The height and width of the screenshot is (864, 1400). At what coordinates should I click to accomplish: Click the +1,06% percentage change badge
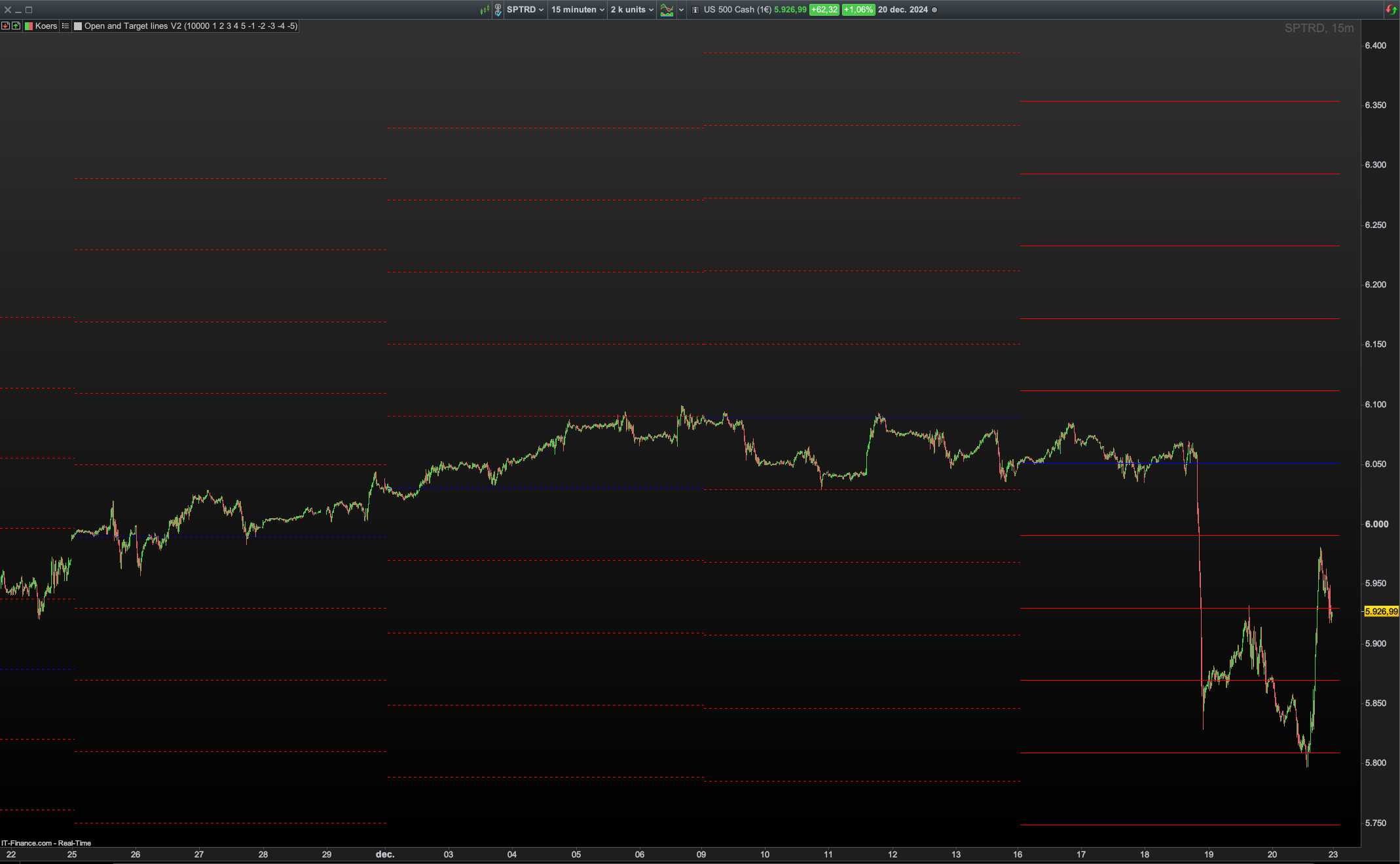click(858, 10)
